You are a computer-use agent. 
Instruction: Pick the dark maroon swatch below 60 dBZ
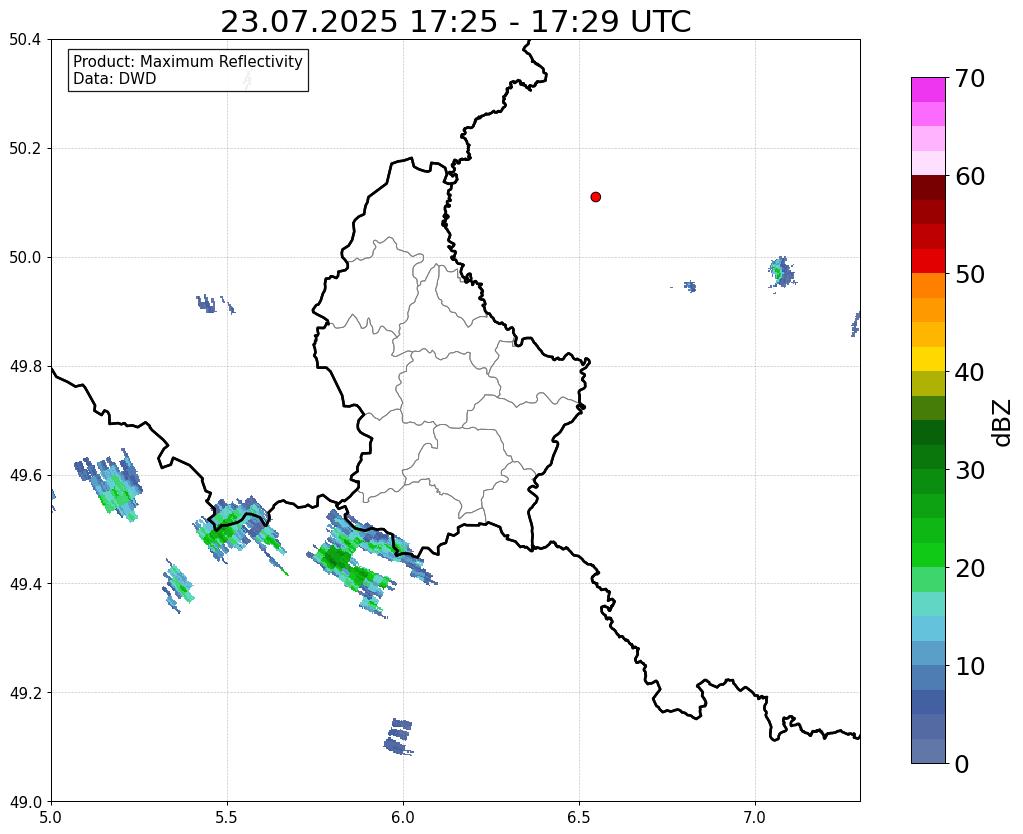(x=928, y=188)
